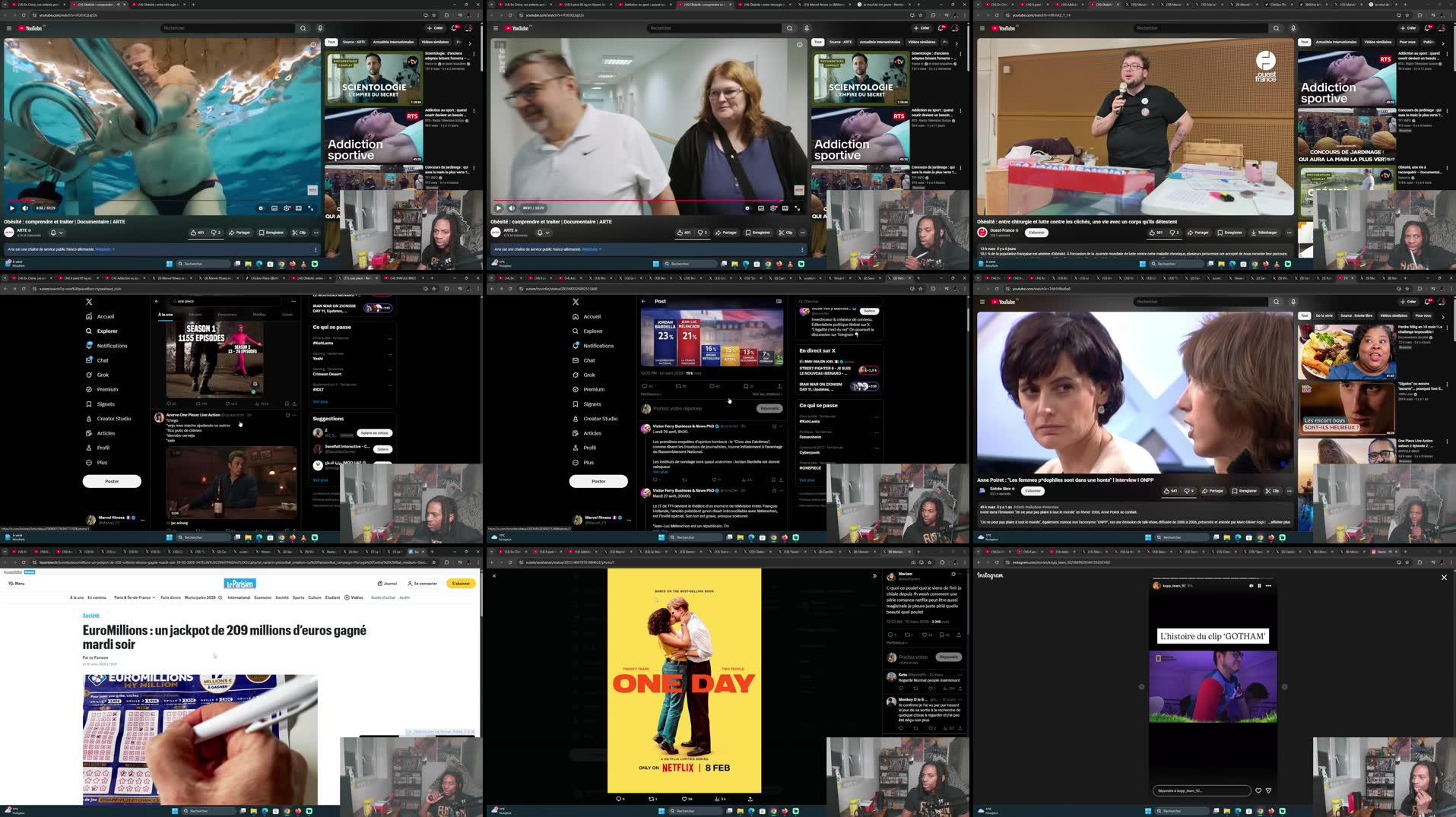
Task: Open the Société category link above the headline
Action: pos(90,616)
